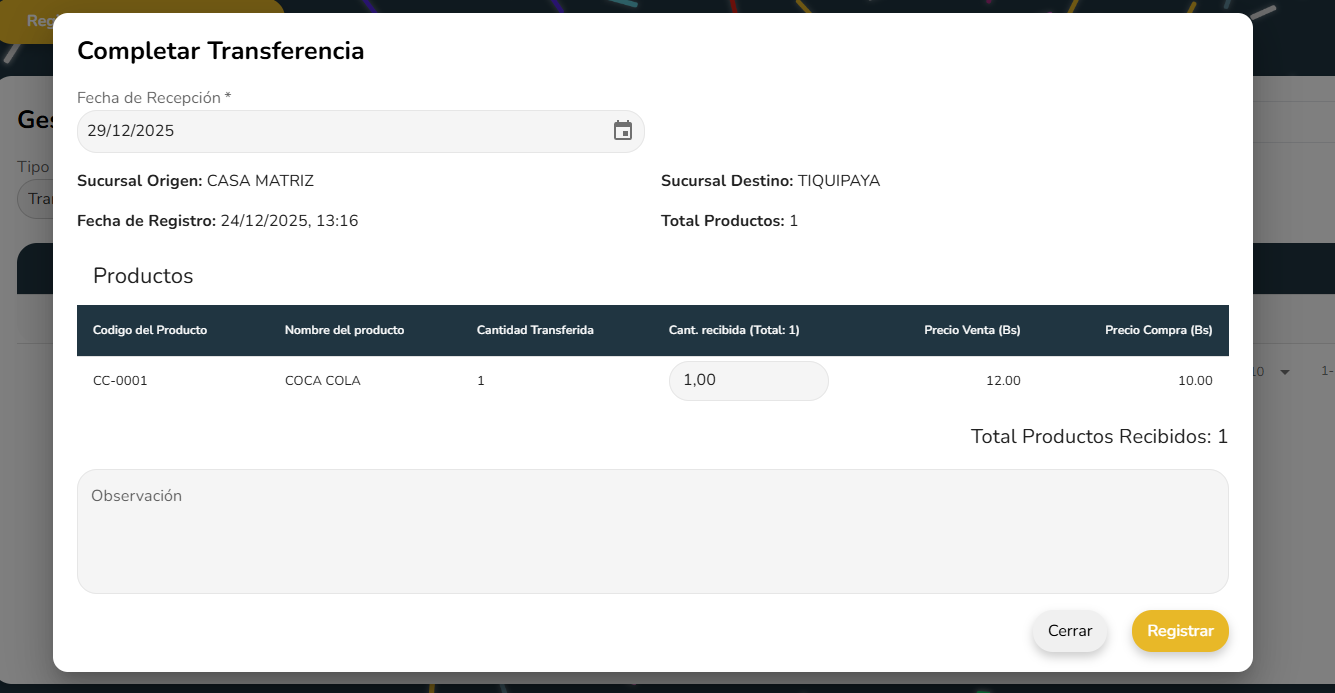
Task: Focus the Observación text area
Action: coord(652,531)
